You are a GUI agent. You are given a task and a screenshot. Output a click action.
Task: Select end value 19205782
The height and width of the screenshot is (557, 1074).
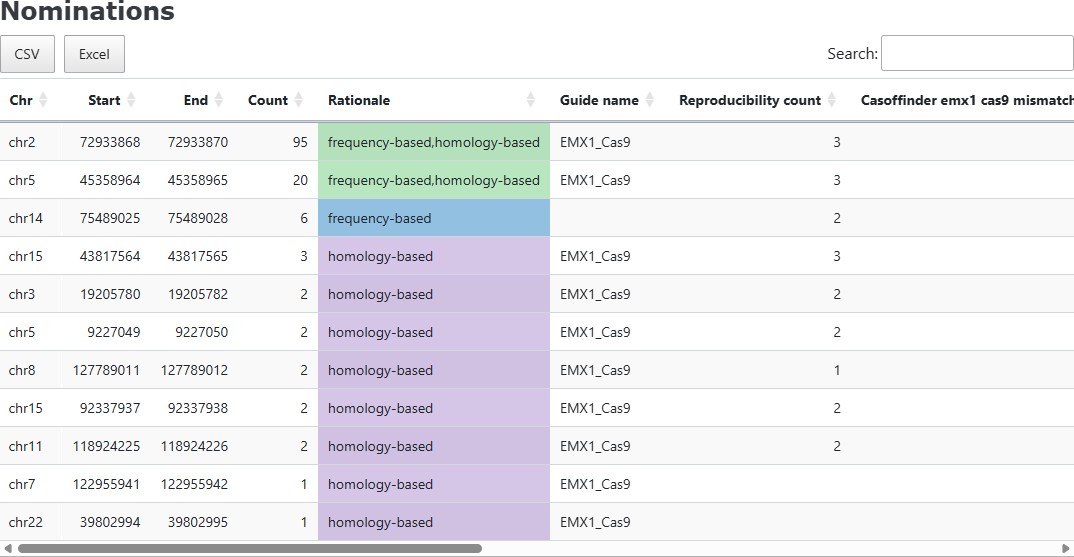pos(198,295)
